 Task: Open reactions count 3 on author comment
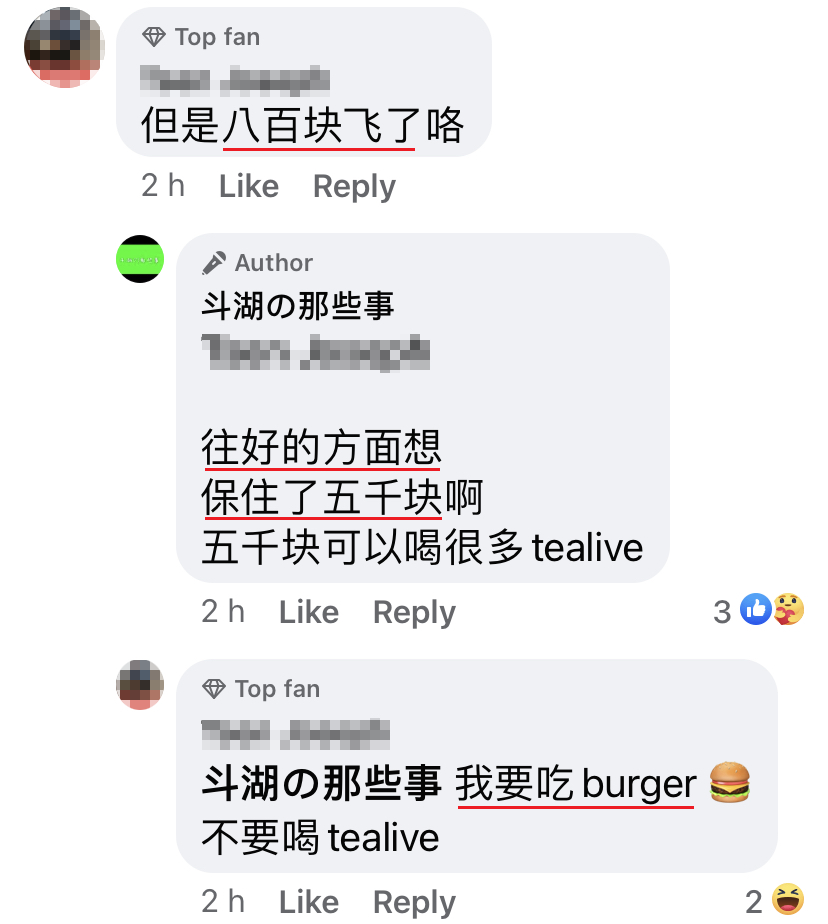[x=722, y=612]
